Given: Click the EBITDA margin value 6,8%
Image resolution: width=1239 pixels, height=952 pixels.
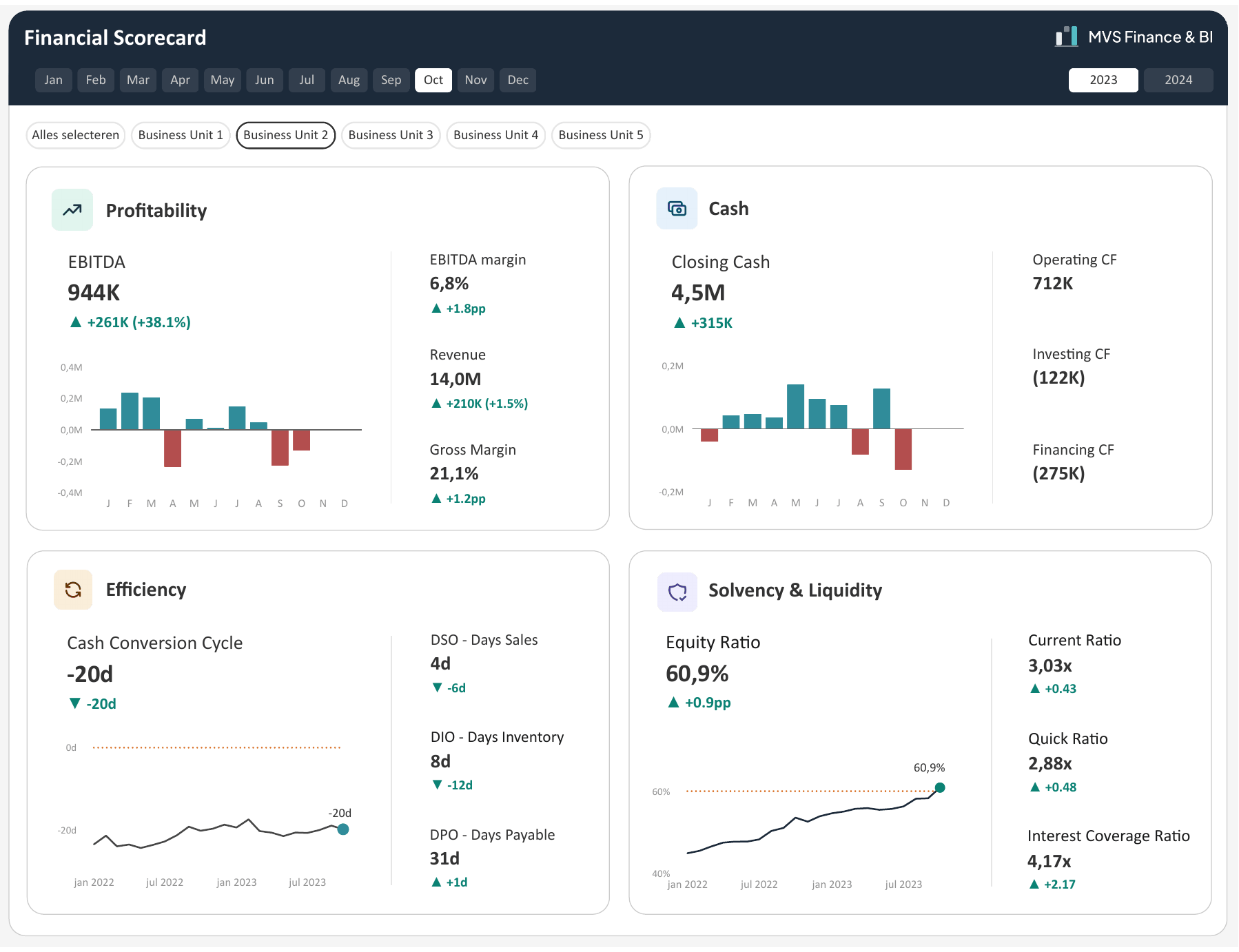Looking at the screenshot, I should 449,284.
